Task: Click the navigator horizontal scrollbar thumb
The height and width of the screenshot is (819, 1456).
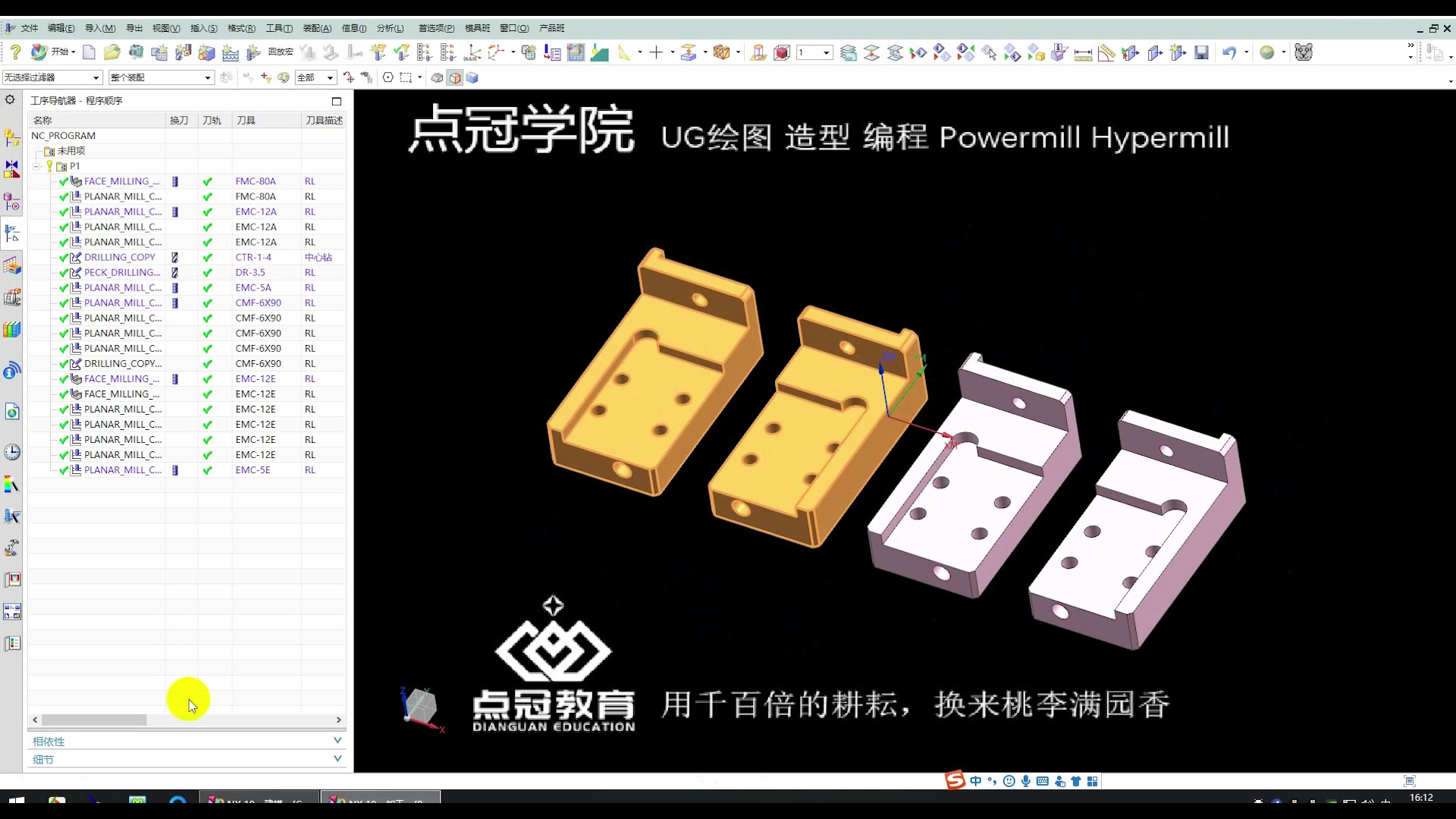Action: tap(94, 720)
